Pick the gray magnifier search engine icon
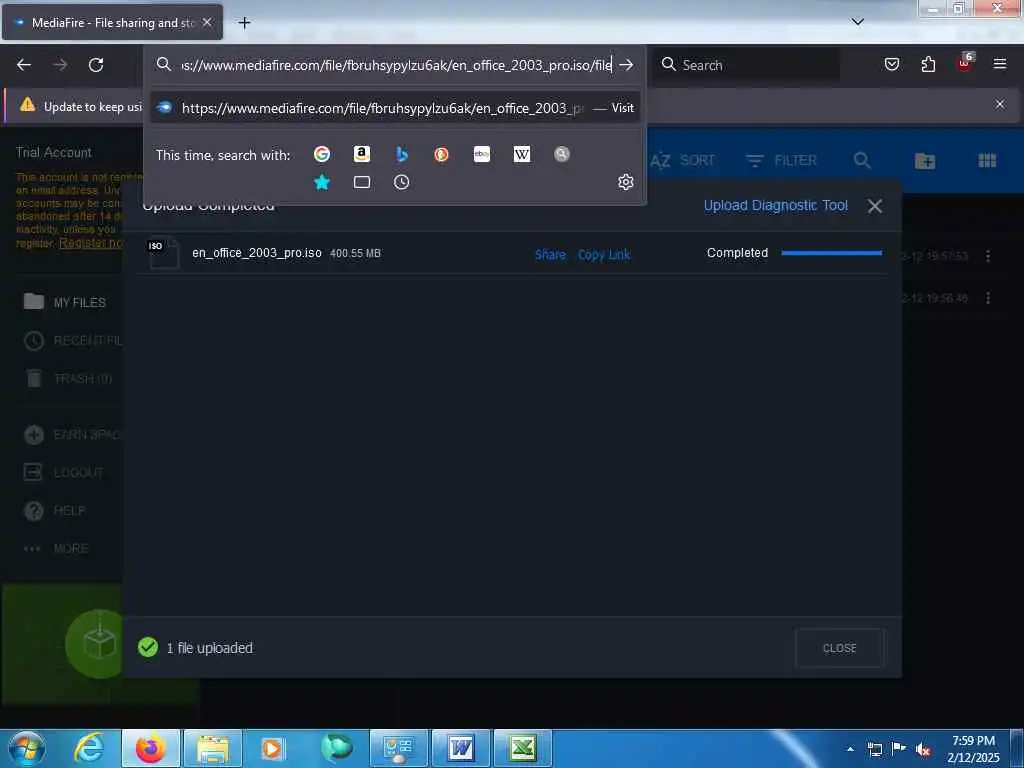The image size is (1024, 768). 562,154
